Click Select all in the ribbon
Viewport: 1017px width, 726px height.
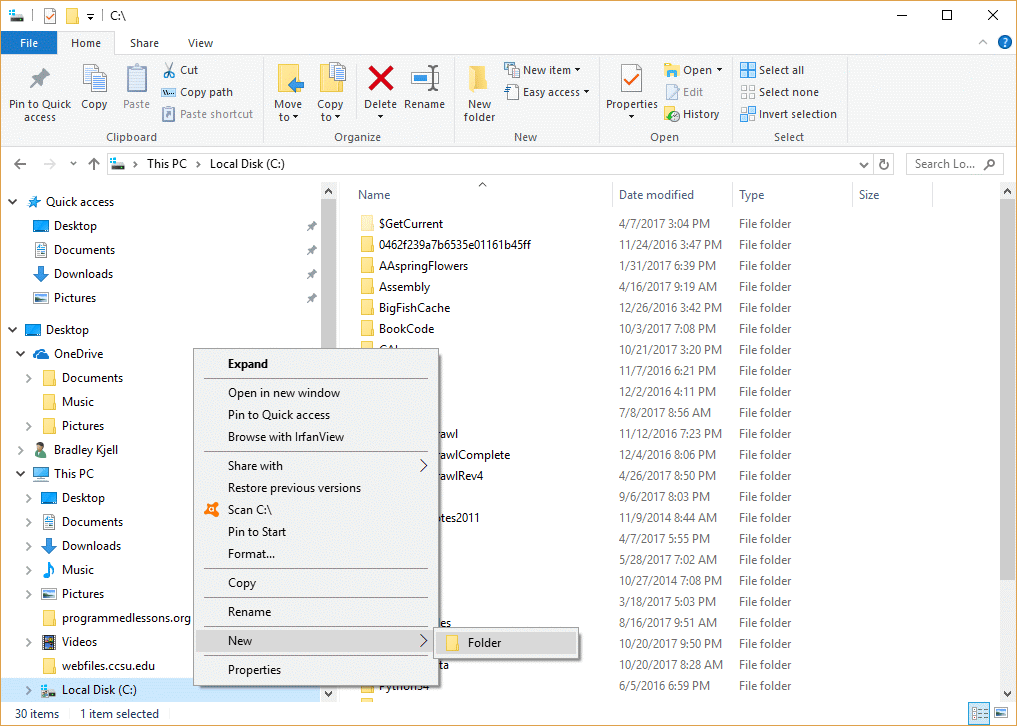coord(772,70)
